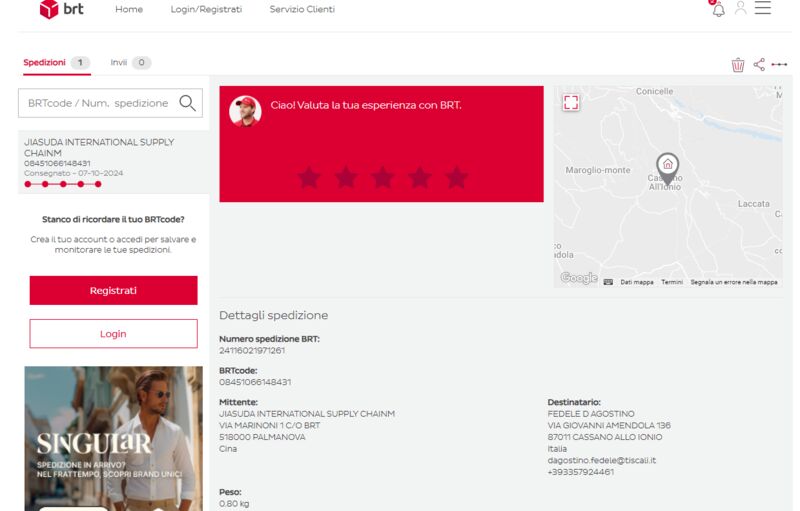The height and width of the screenshot is (511, 800).
Task: Click the FEDELE D AGOSTINO recipient name
Action: point(591,414)
